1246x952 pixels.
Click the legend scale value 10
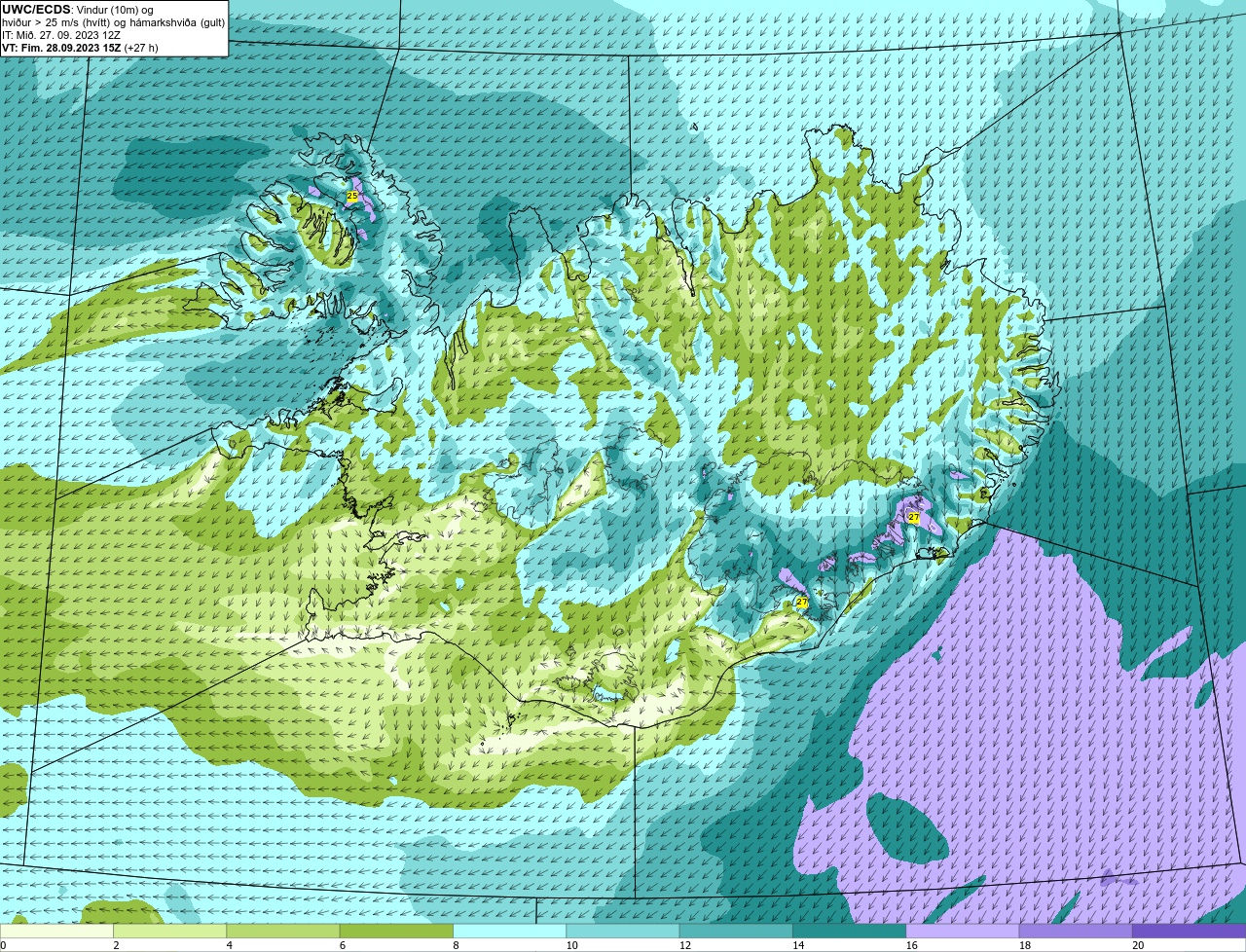[571, 945]
